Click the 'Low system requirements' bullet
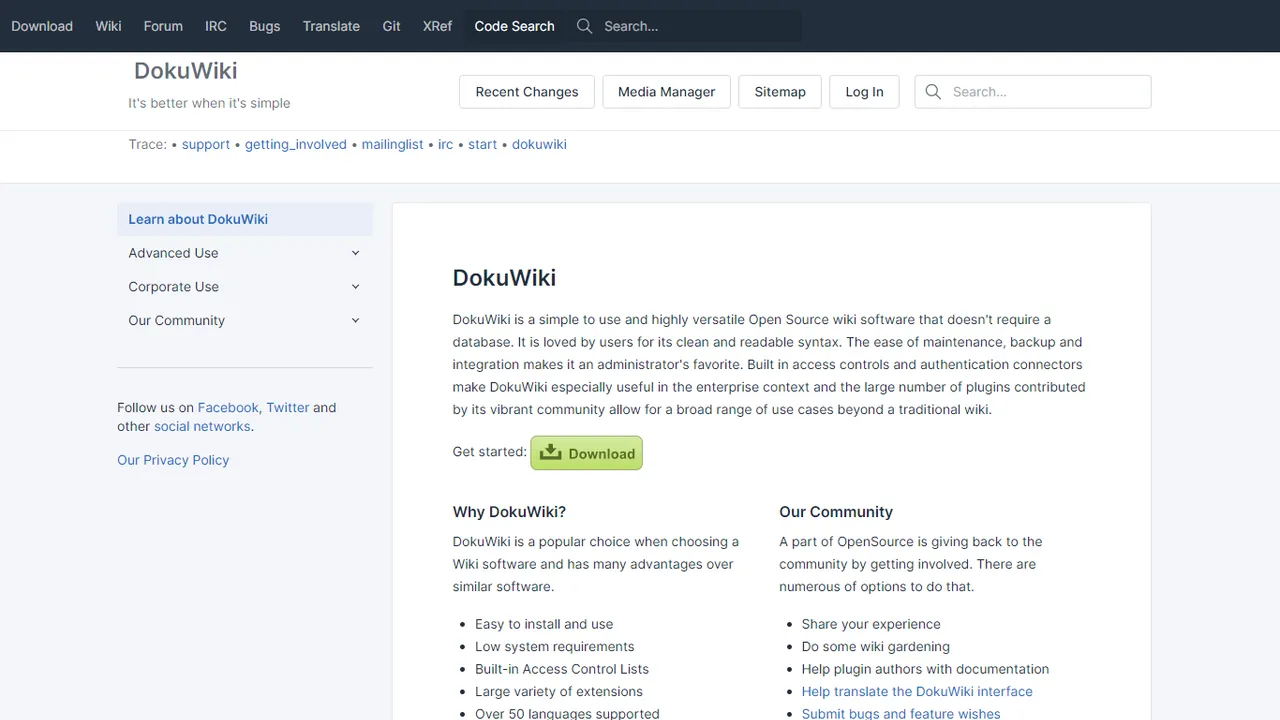Screen dimensions: 1280x720 coord(555,647)
